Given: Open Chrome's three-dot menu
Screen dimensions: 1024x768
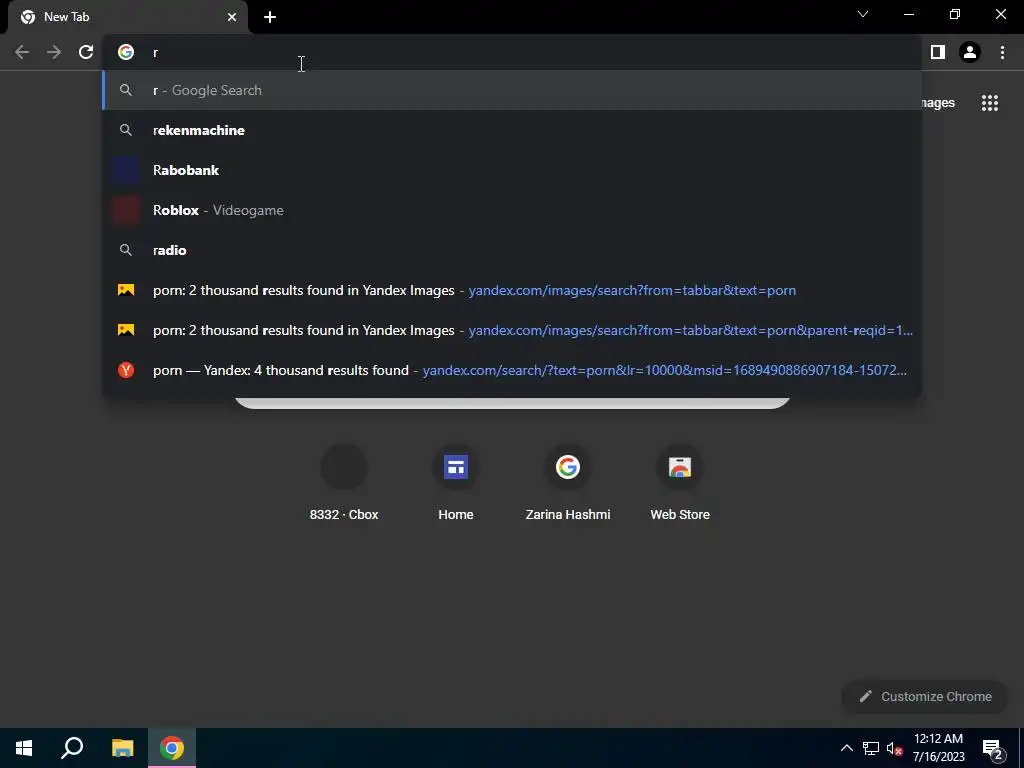Looking at the screenshot, I should tap(1002, 52).
